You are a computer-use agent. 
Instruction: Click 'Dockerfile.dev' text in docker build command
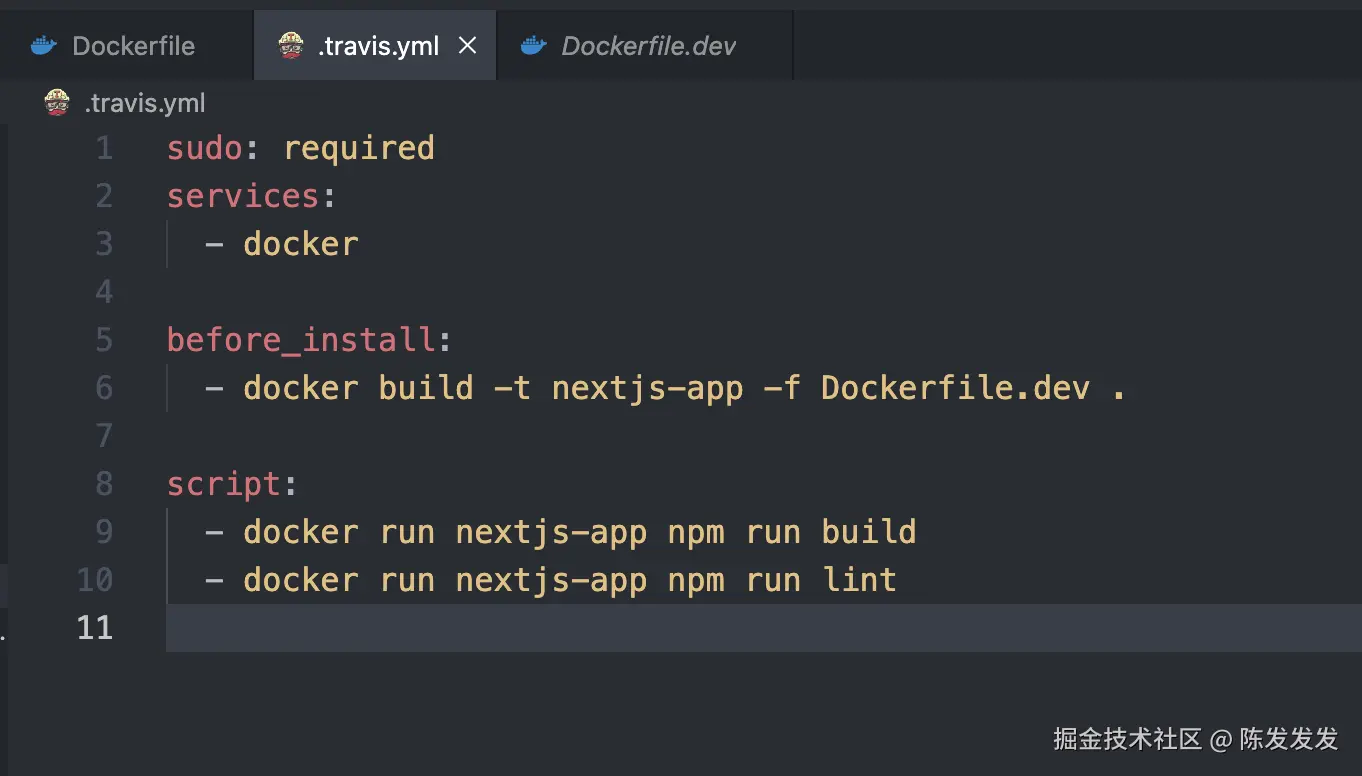pyautogui.click(x=955, y=388)
